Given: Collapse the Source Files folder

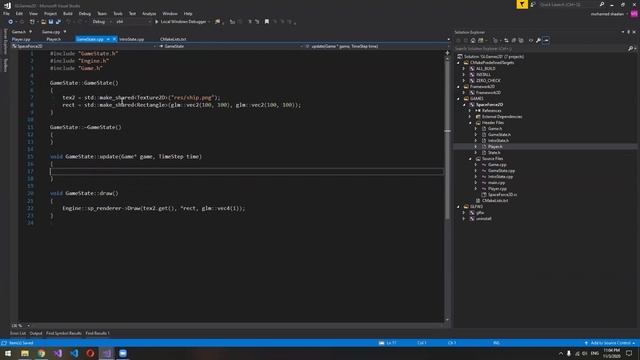Looking at the screenshot, I should [470, 159].
